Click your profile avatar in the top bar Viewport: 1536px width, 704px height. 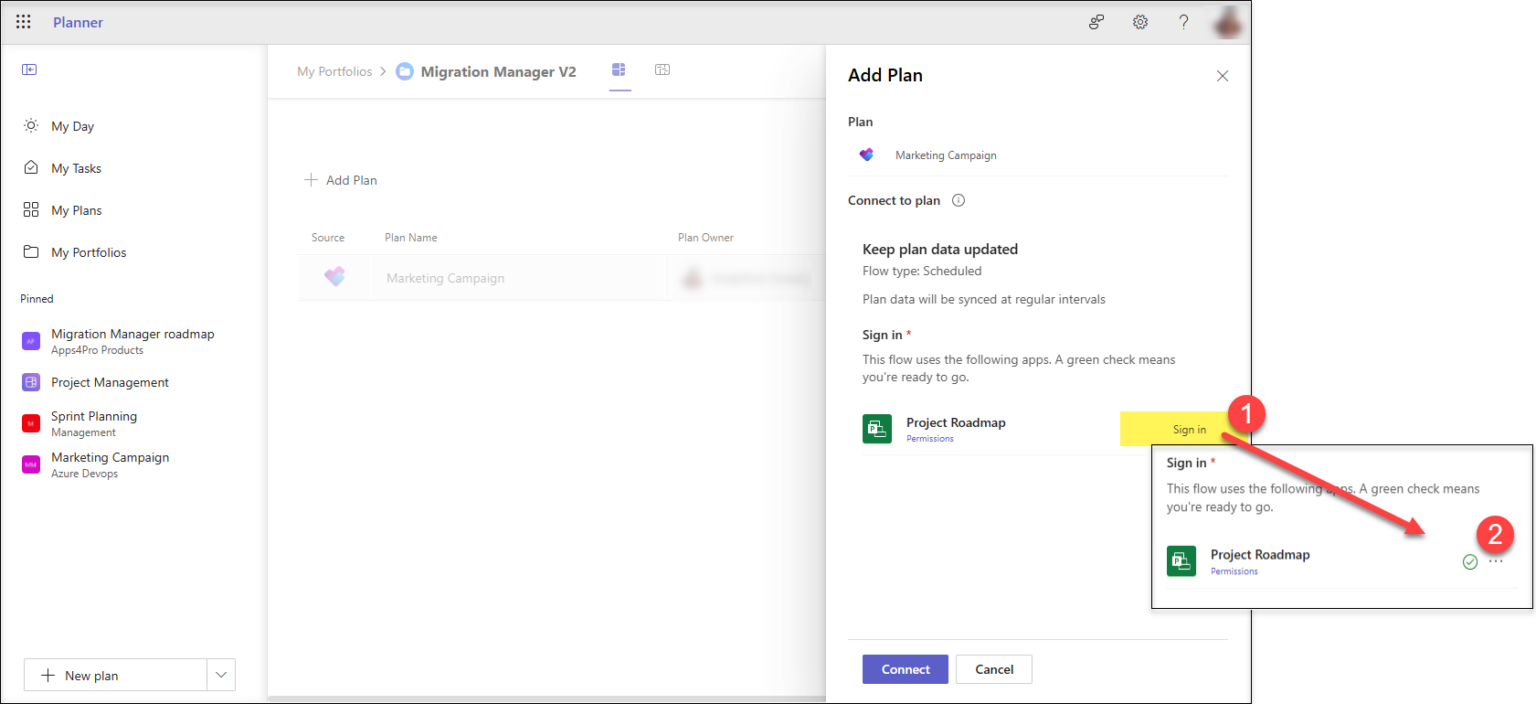1227,21
